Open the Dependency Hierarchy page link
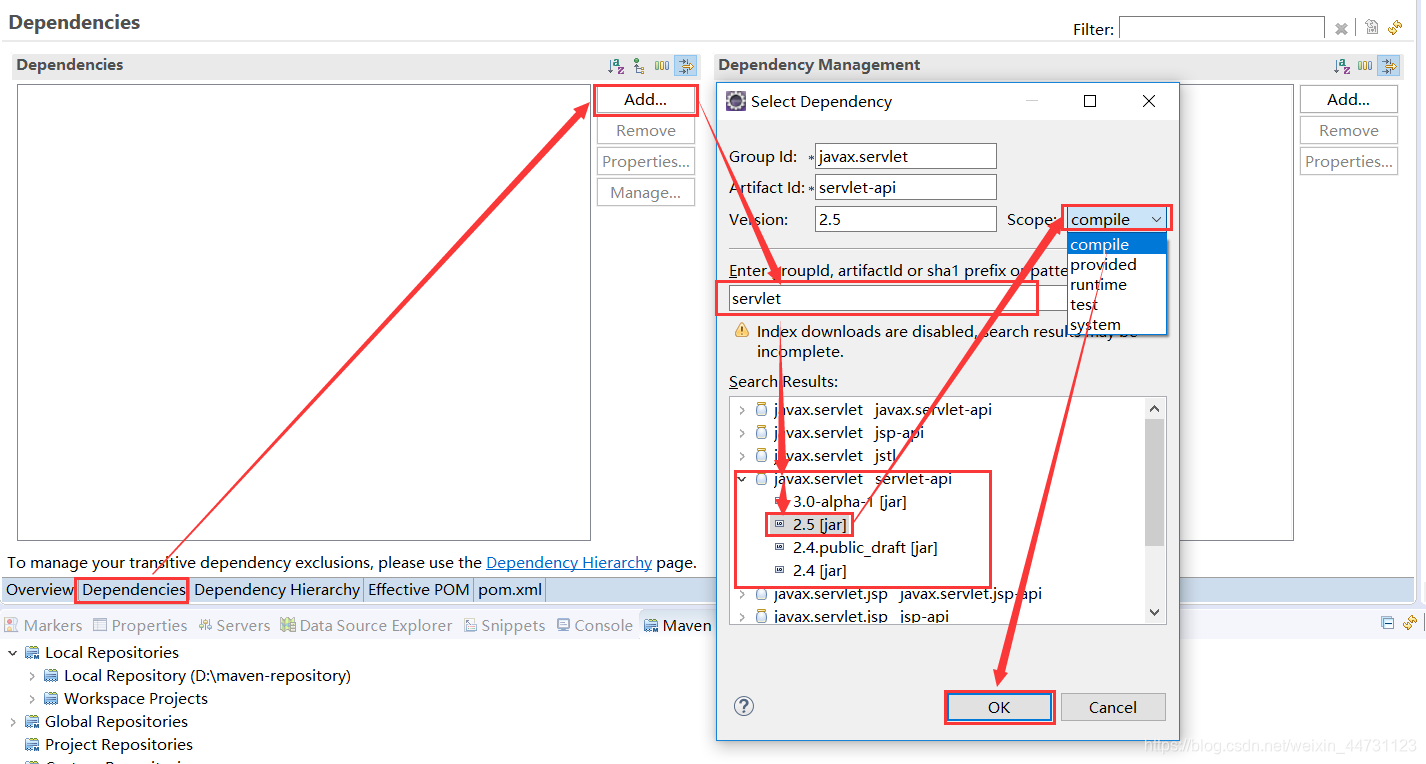The image size is (1426, 764). tap(569, 562)
